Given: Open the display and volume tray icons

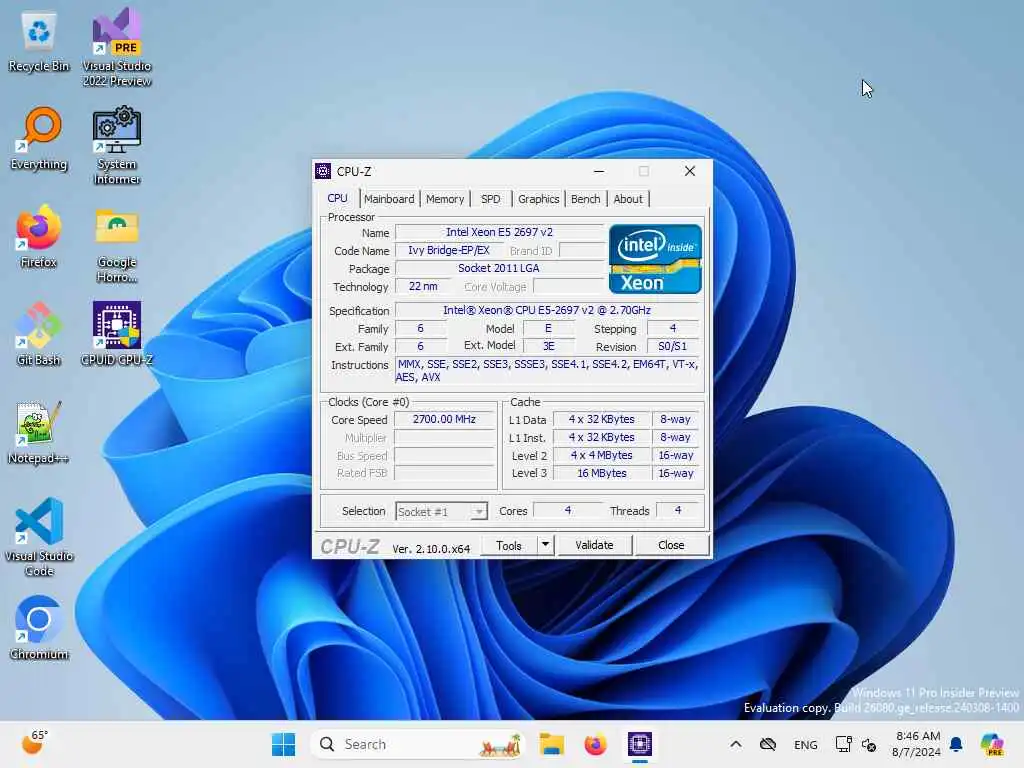Looking at the screenshot, I should [856, 744].
